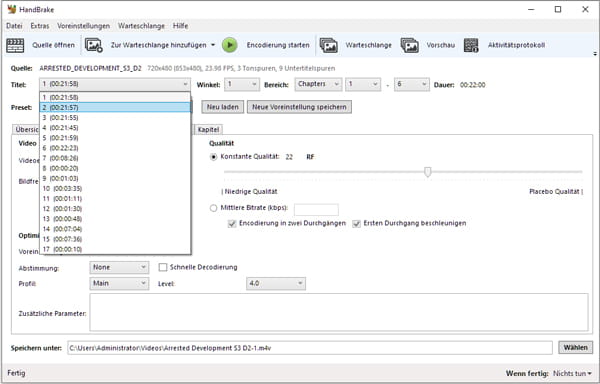Switch to the Übersicht tab
Image resolution: width=600 pixels, height=384 pixels.
point(26,129)
